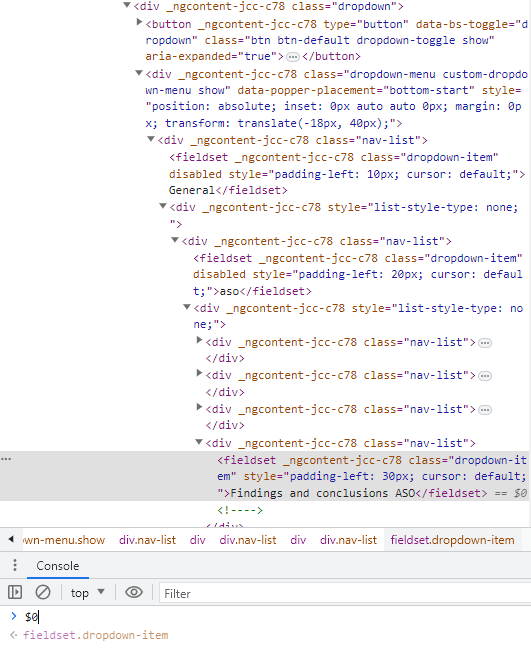
Task: Select the General fieldset element row
Action: pyautogui.click(x=347, y=174)
